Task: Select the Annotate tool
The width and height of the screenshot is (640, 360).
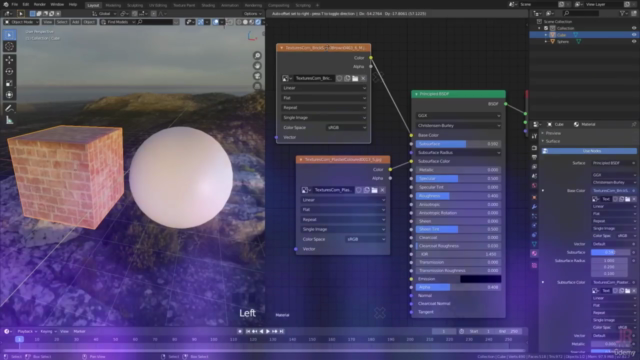Action: (9, 109)
